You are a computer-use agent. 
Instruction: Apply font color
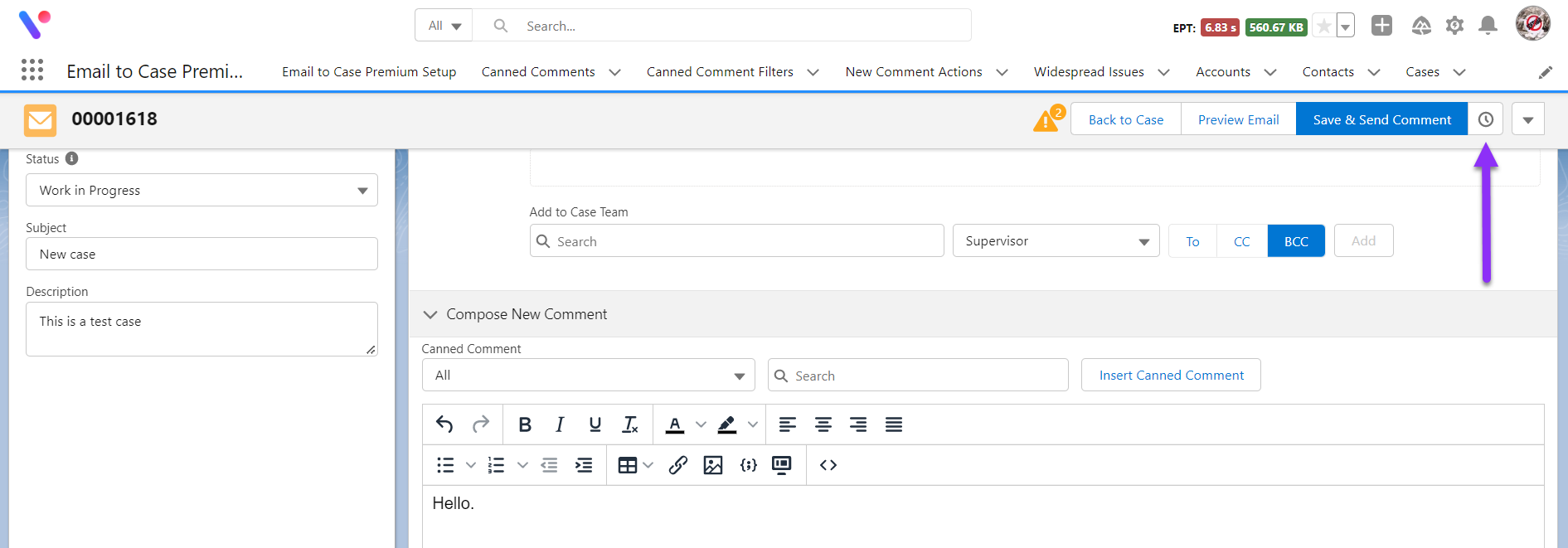[x=675, y=424]
